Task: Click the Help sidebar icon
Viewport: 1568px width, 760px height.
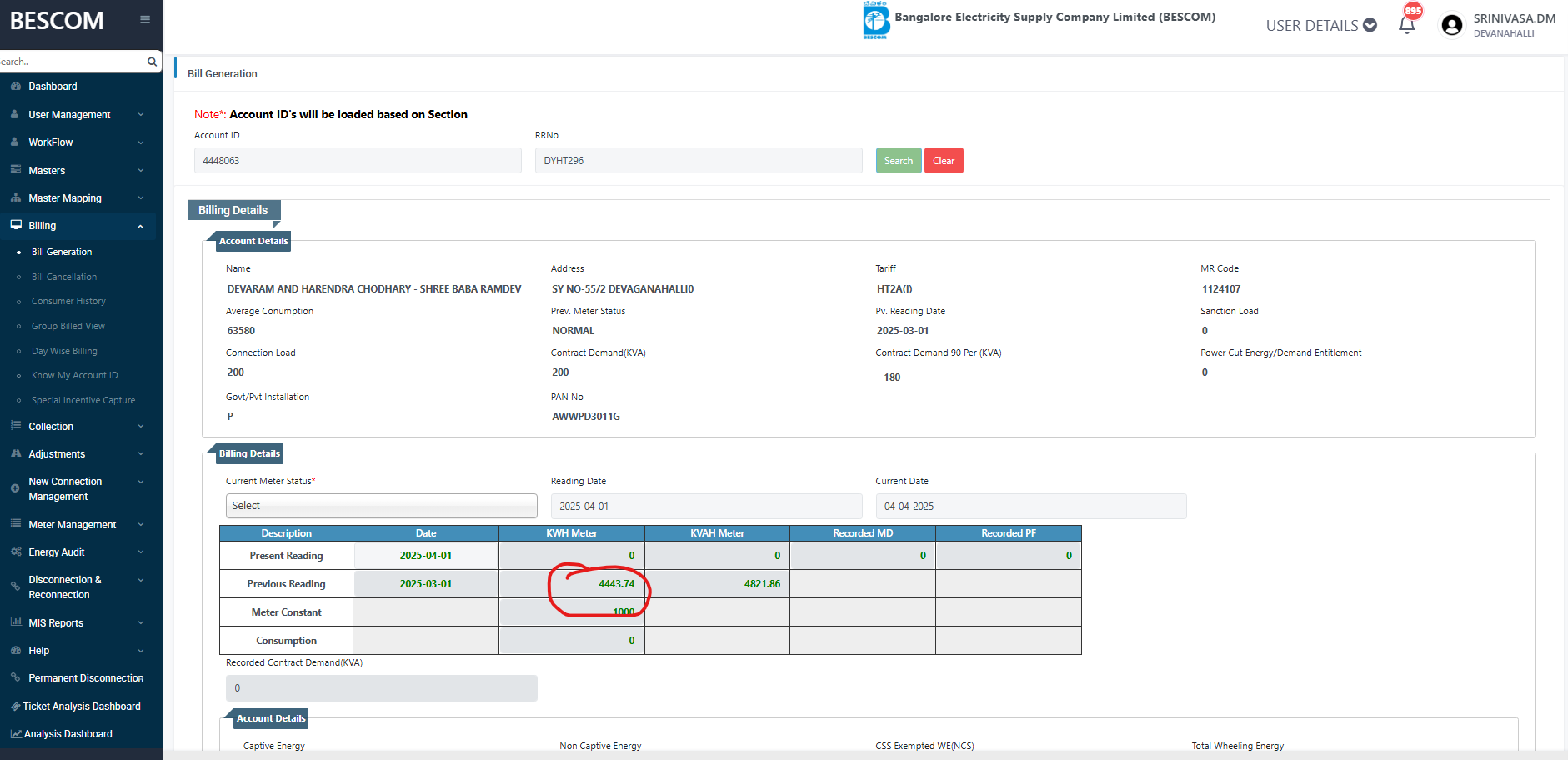Action: (16, 650)
